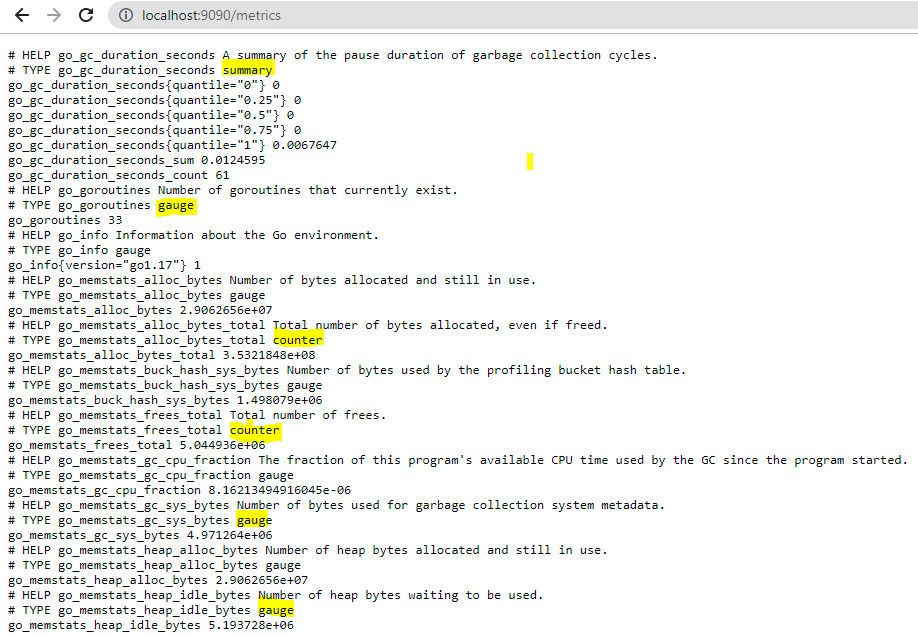The height and width of the screenshot is (635, 918).
Task: Click the small yellow marker beside go_gc_duration_seconds_sum
Action: coord(530,161)
